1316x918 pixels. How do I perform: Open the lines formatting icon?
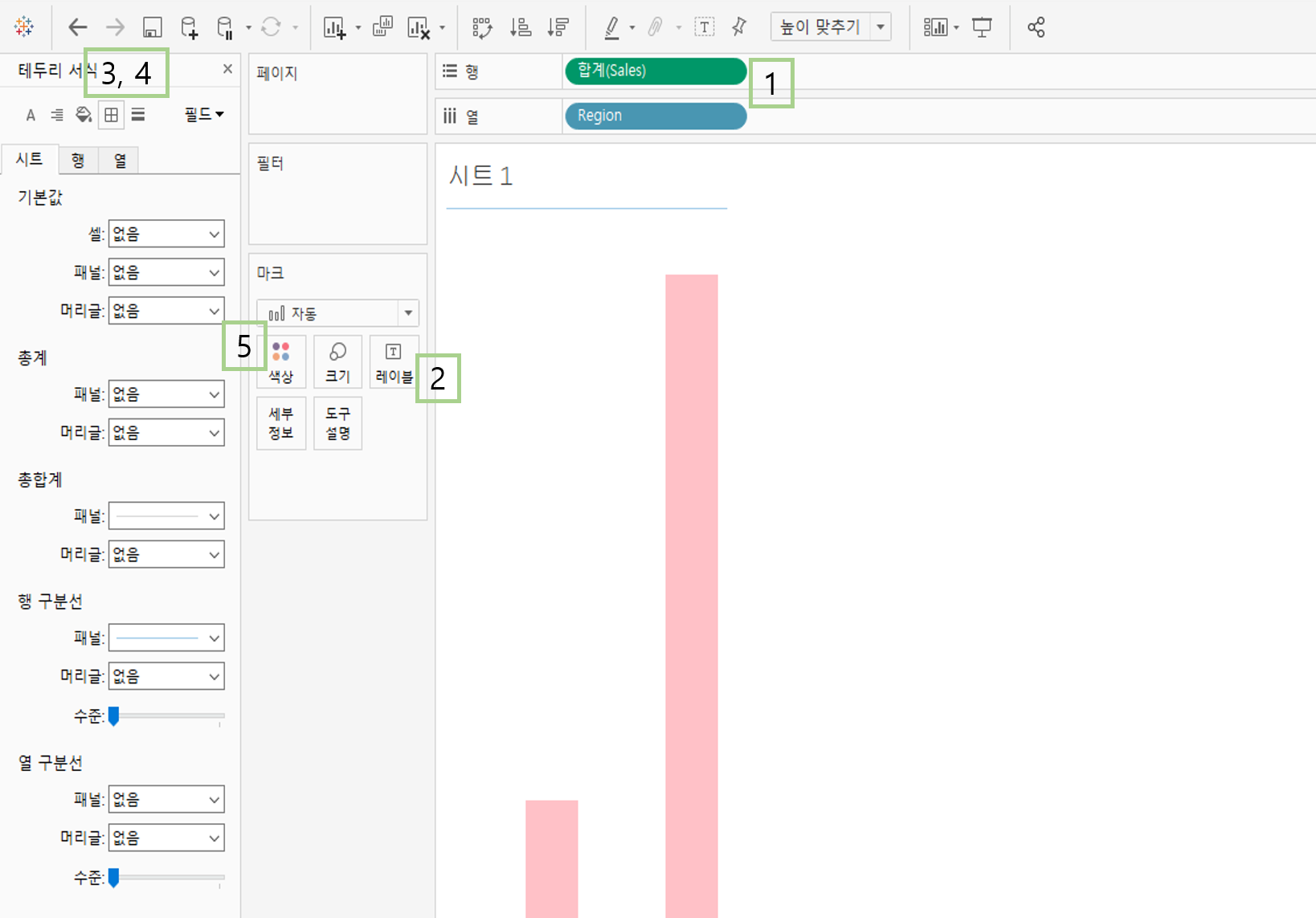point(138,115)
